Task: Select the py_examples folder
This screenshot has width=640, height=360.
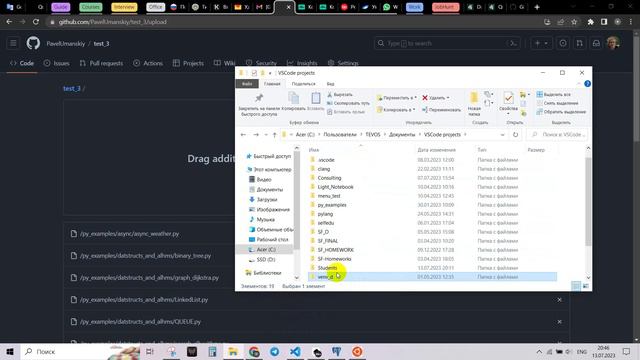Action: pos(332,205)
